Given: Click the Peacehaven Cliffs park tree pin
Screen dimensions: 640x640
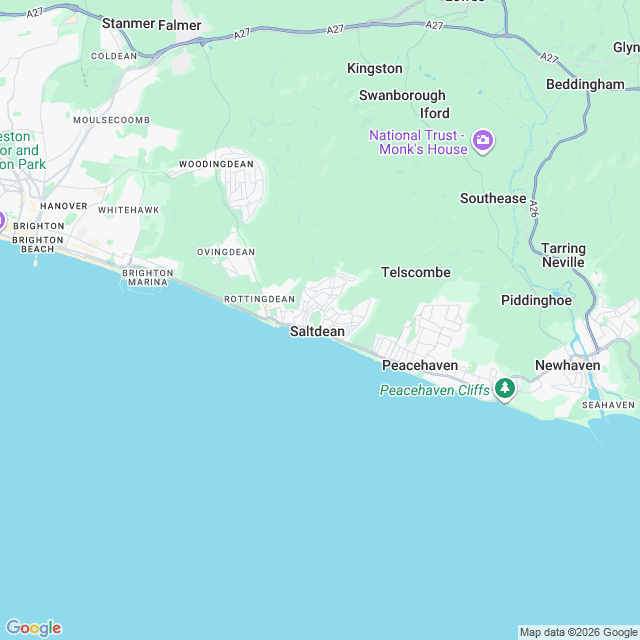Looking at the screenshot, I should pyautogui.click(x=505, y=389).
